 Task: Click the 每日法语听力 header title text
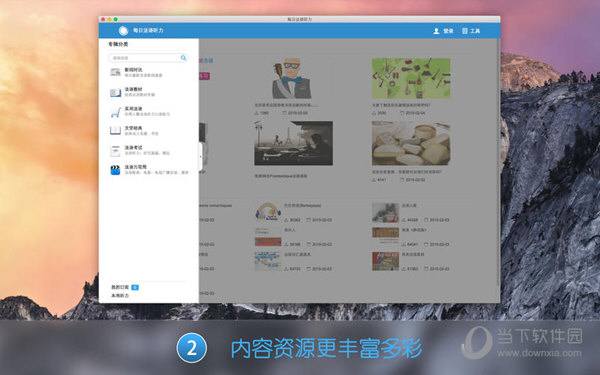click(148, 31)
